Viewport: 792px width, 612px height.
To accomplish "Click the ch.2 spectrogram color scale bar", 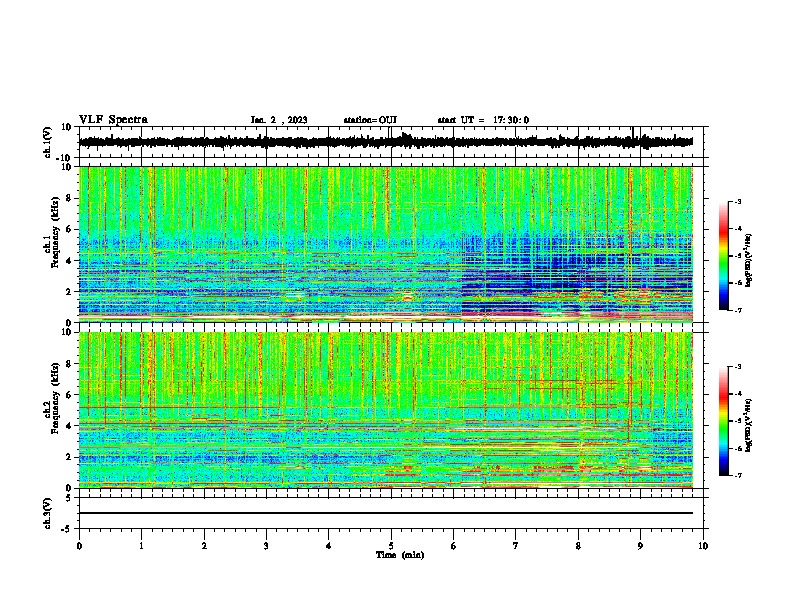I will coord(723,421).
